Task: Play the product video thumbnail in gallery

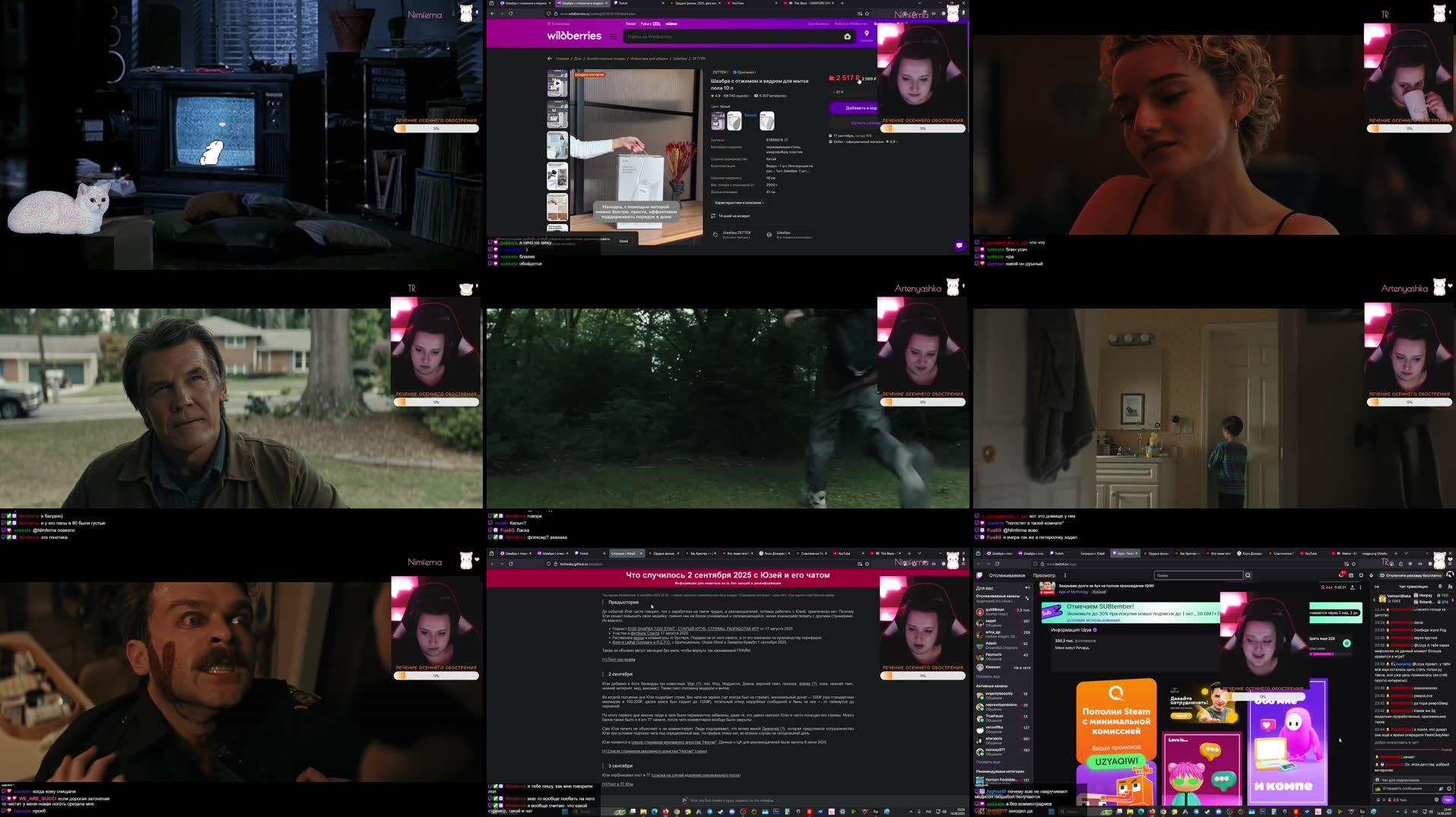Action: point(557,84)
